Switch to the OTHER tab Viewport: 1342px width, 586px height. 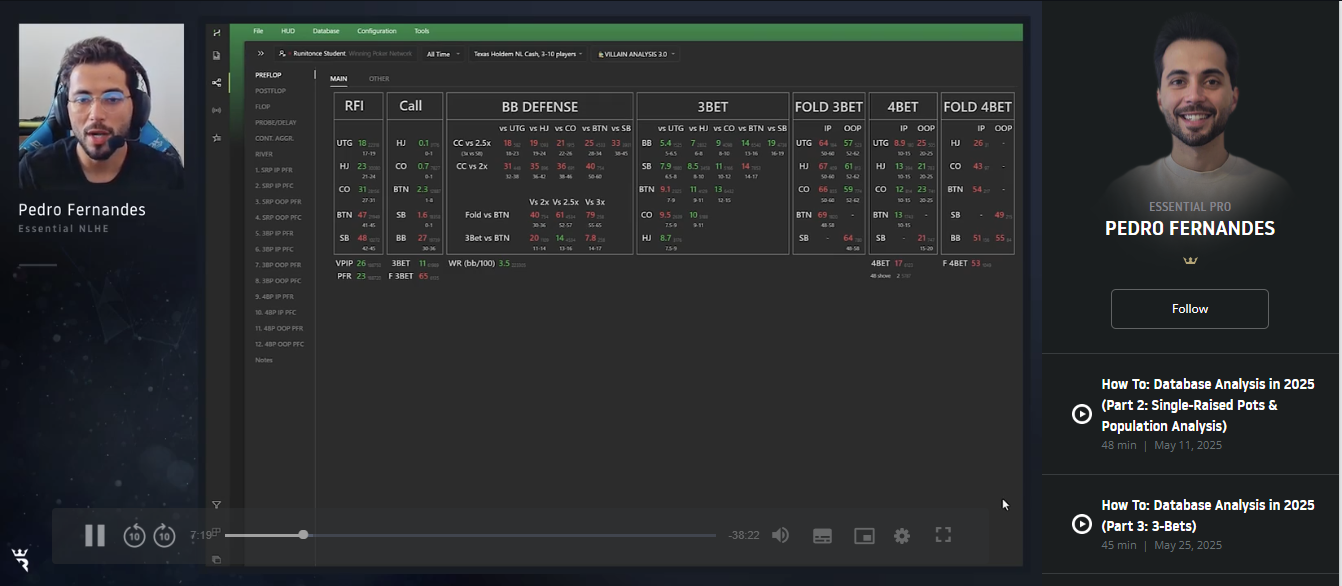coord(379,79)
